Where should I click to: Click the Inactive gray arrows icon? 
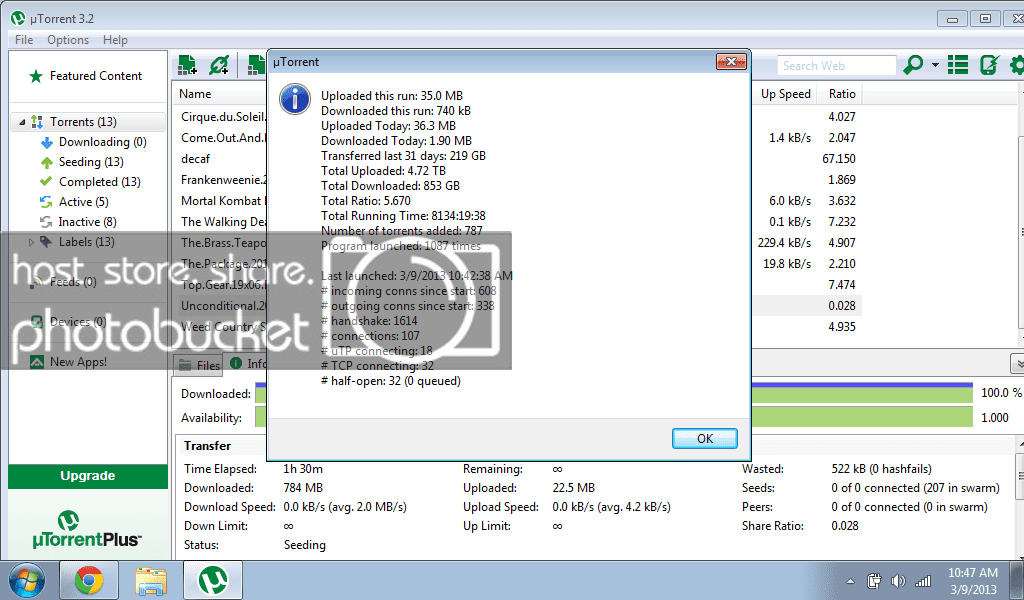coord(46,222)
